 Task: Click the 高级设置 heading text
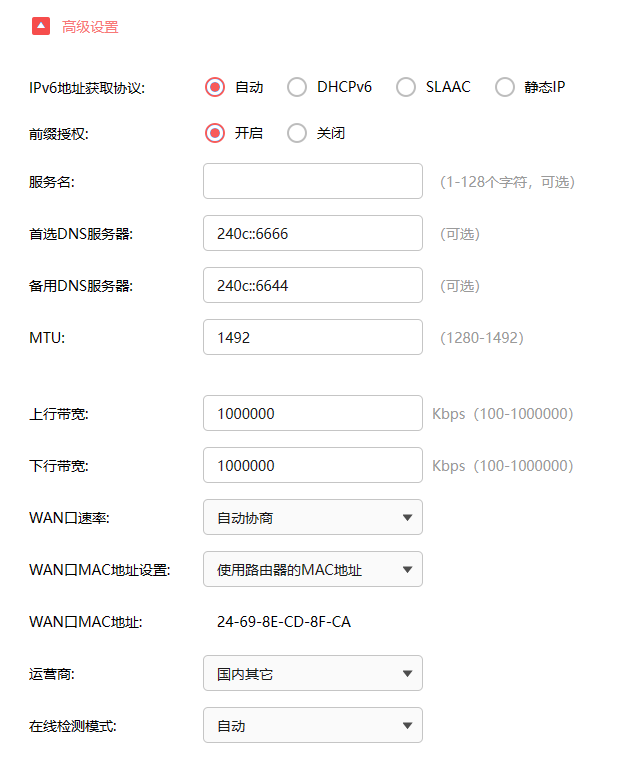[90, 27]
